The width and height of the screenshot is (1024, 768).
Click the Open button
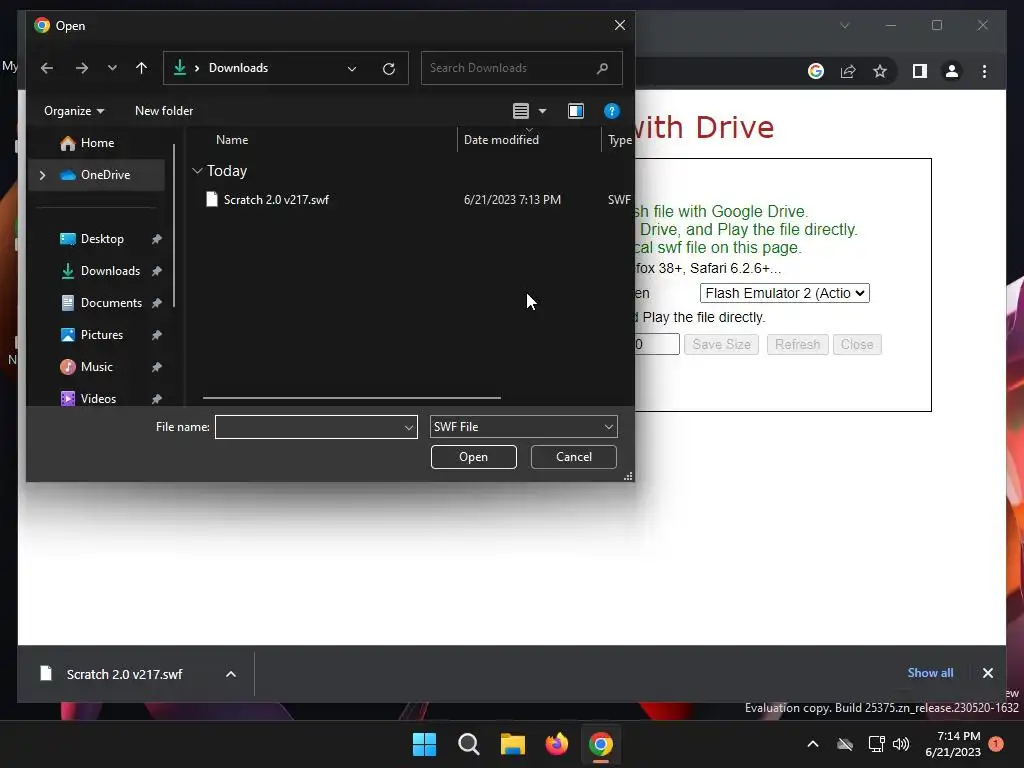[x=473, y=457]
